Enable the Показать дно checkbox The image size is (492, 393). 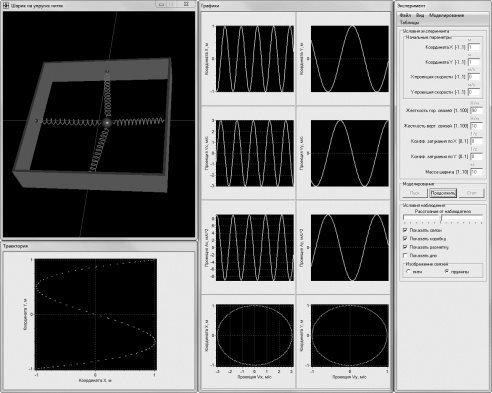pos(405,255)
